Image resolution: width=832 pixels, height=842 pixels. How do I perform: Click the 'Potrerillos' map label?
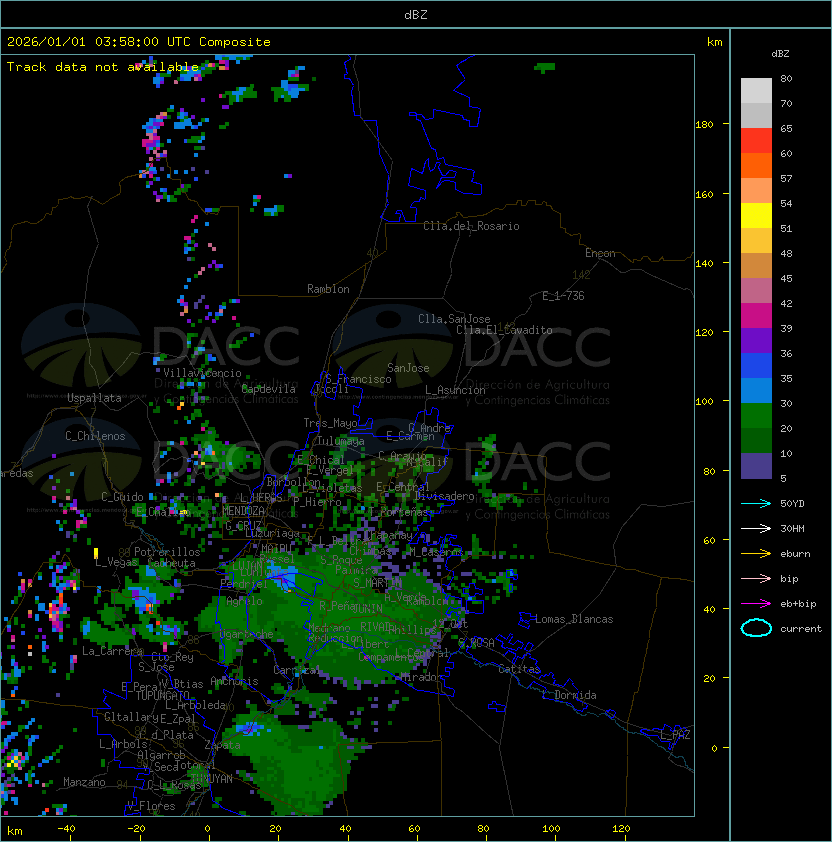tap(167, 552)
